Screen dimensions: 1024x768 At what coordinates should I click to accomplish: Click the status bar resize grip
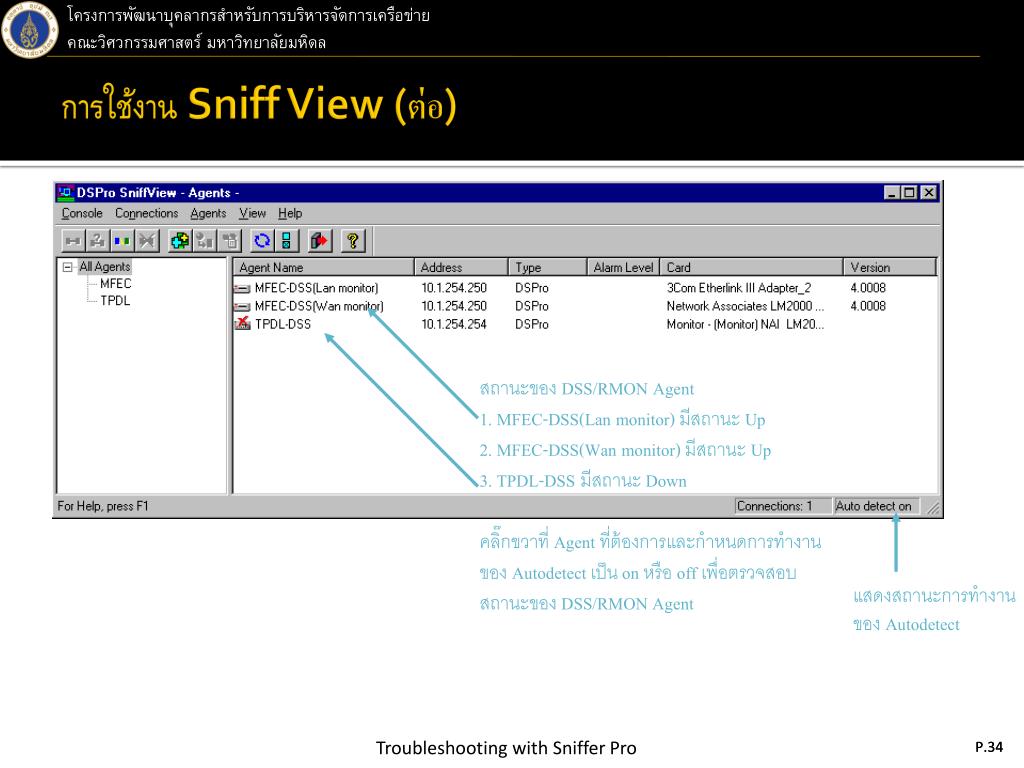(x=933, y=508)
